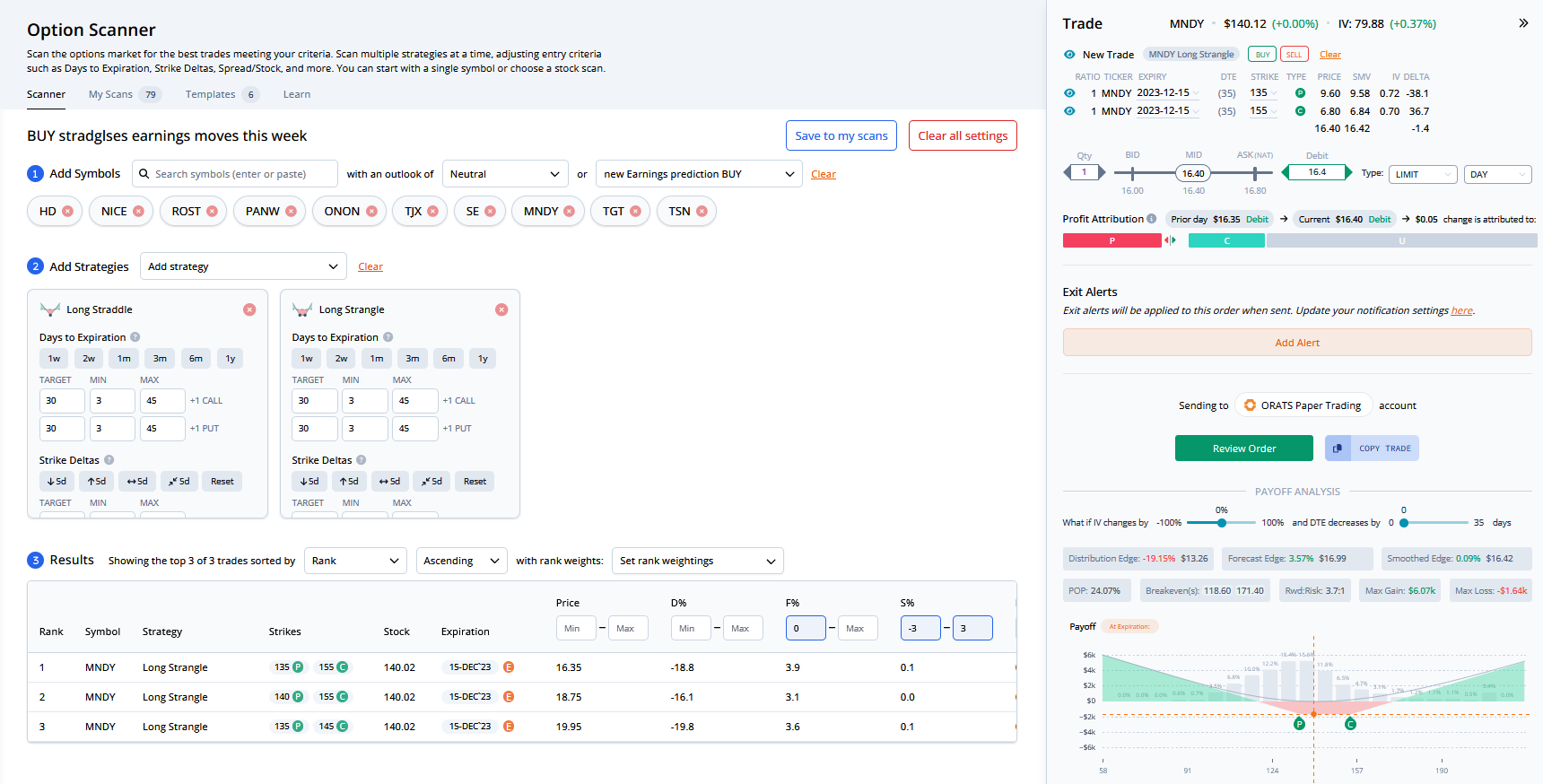
Task: Remove the ONON symbol chip
Action: pos(371,212)
